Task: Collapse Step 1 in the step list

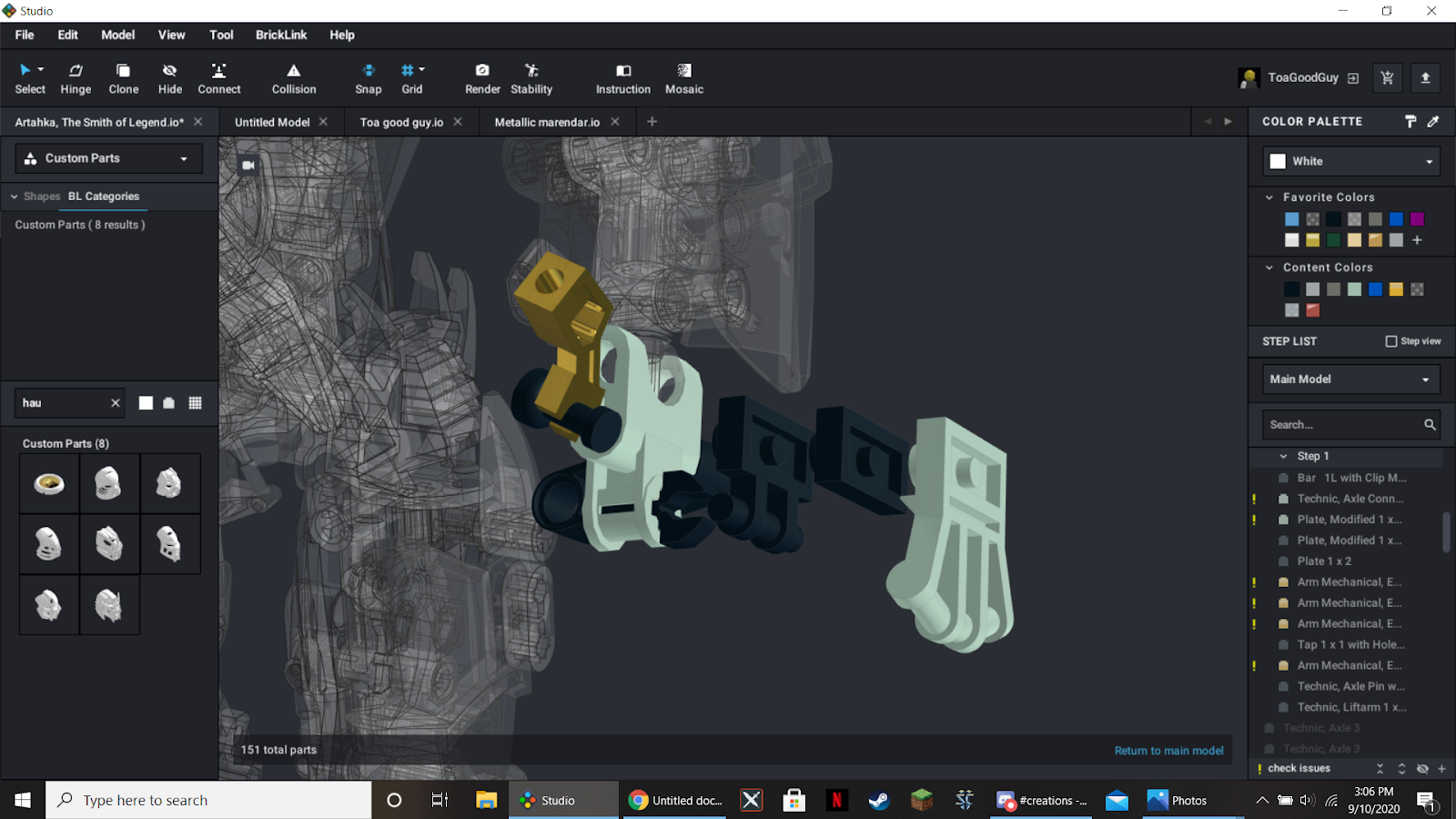Action: [x=1283, y=456]
